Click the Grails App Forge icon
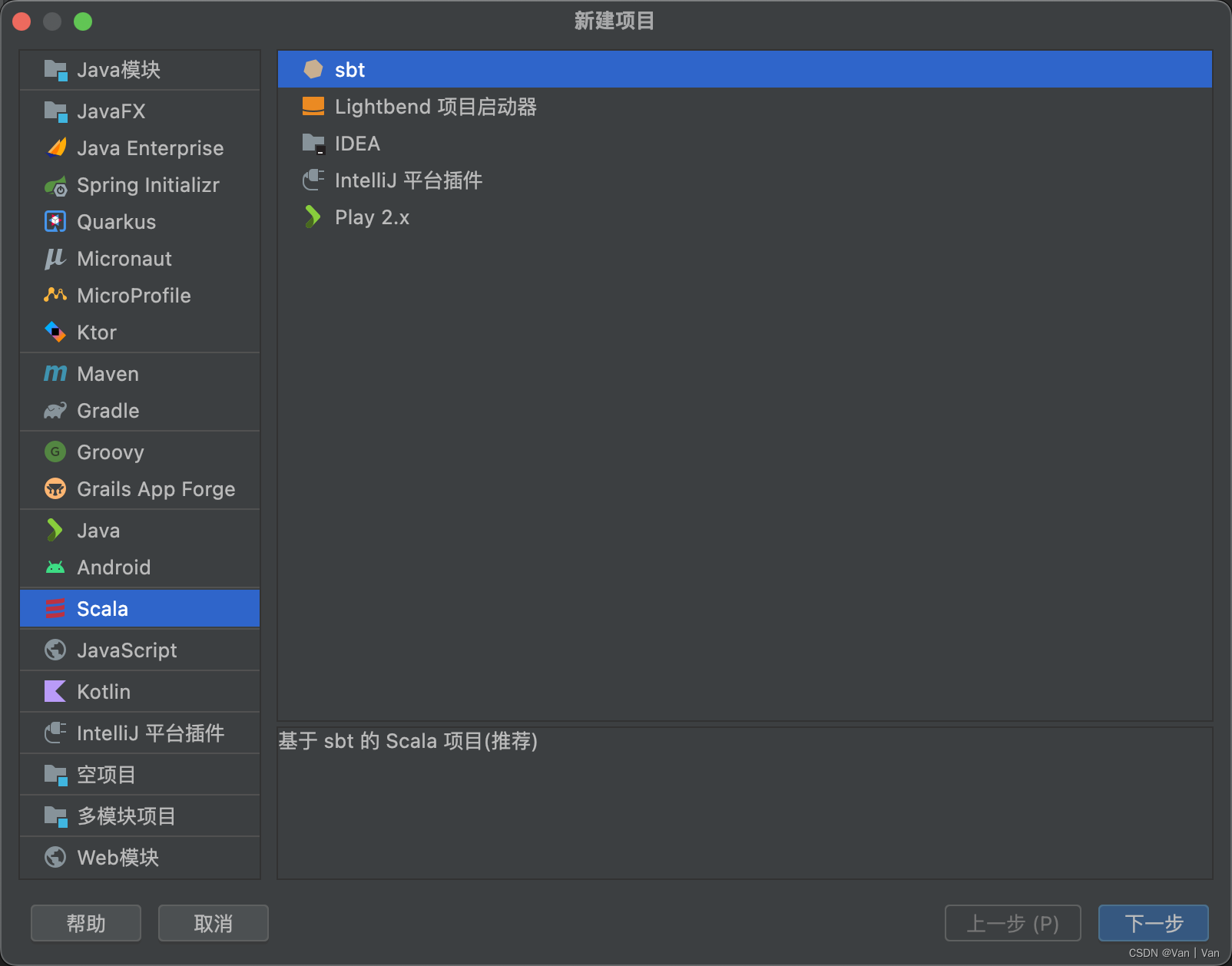Viewport: 1232px width, 966px height. pos(55,488)
